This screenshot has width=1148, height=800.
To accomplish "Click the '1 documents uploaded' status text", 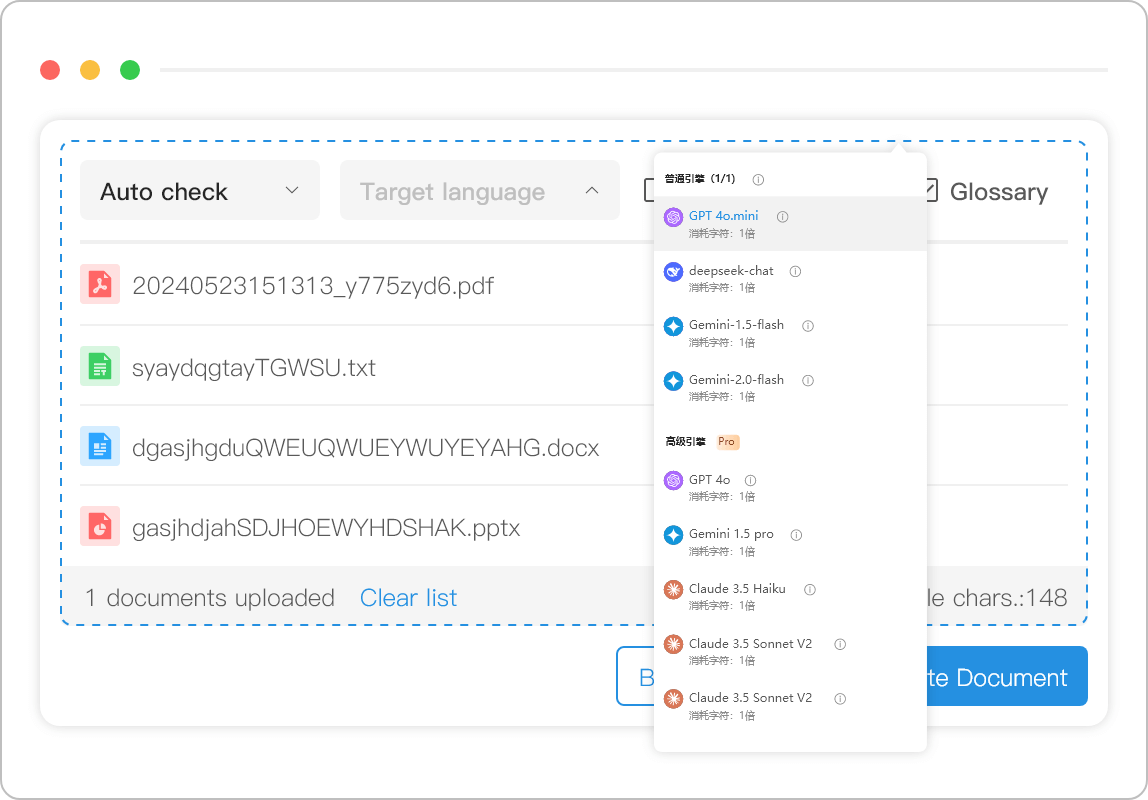I will coord(209,598).
